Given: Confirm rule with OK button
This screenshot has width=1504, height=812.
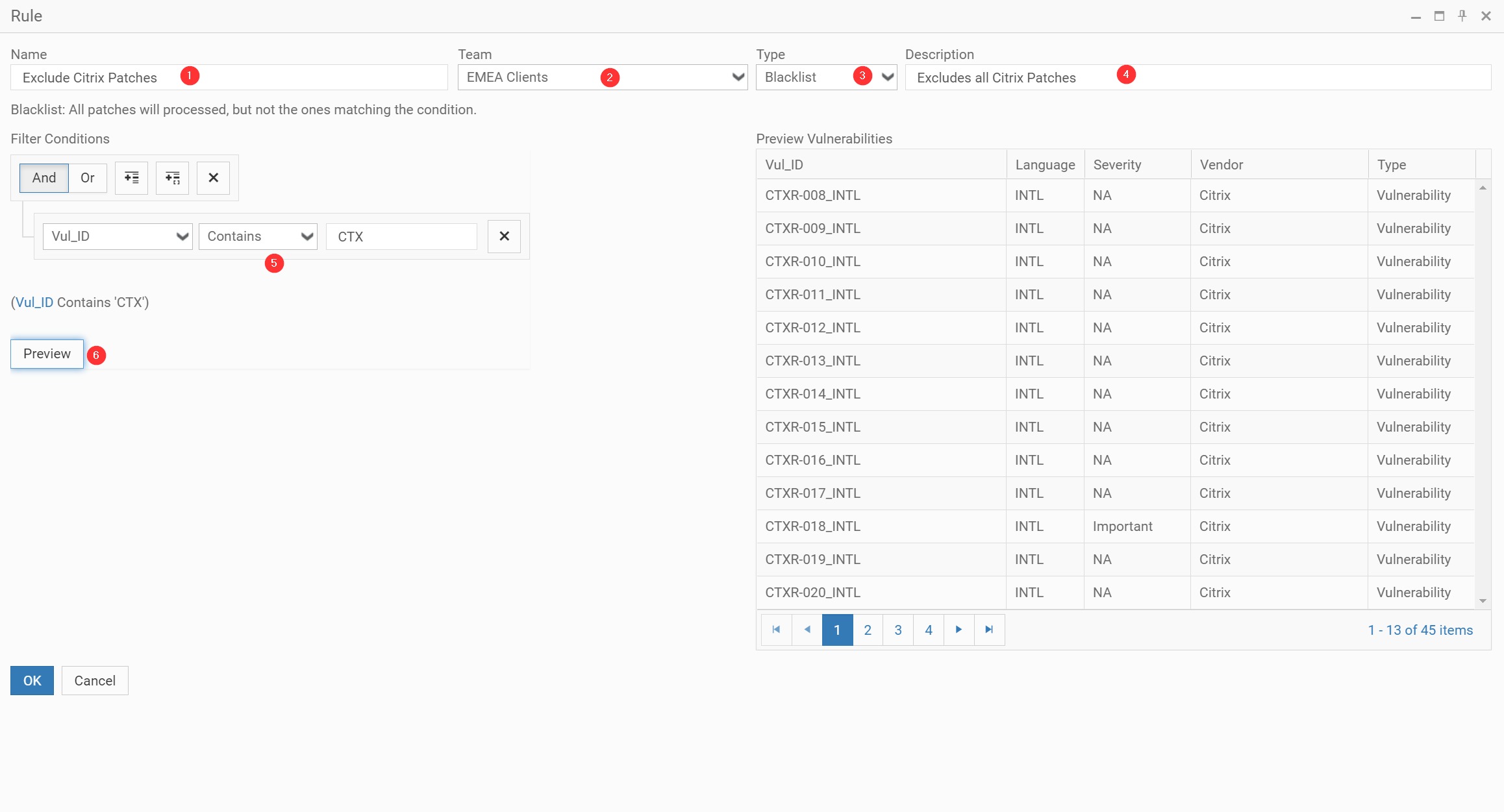Looking at the screenshot, I should coord(32,680).
